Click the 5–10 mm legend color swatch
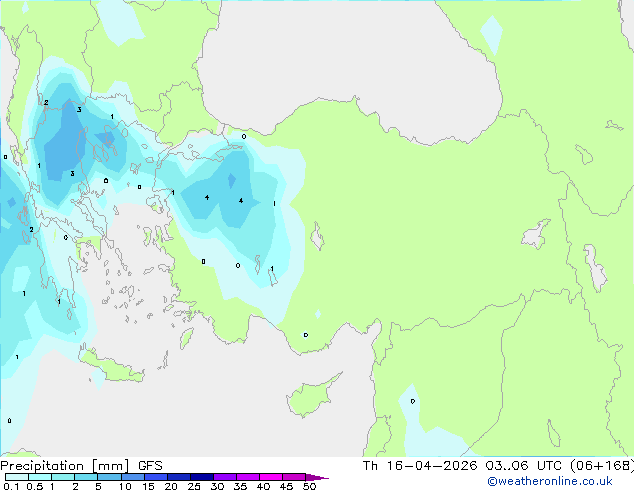 click(109, 477)
